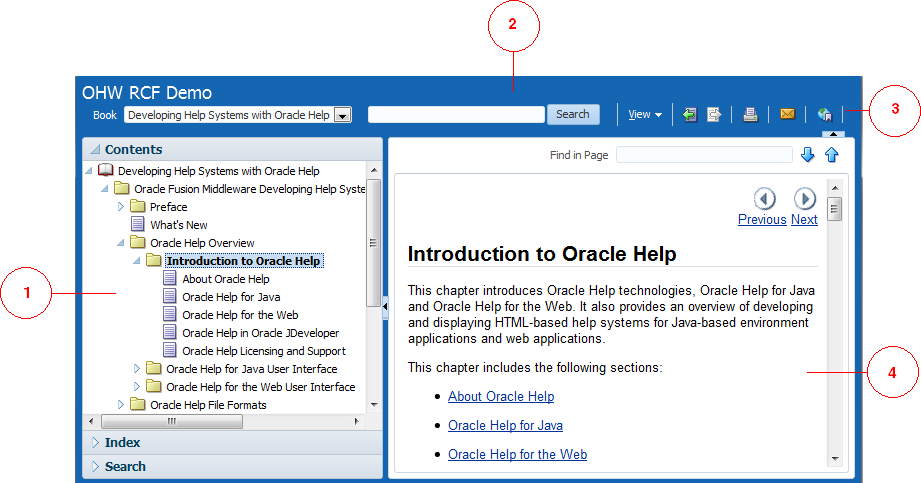Click the blue Find next down arrow

click(x=808, y=155)
